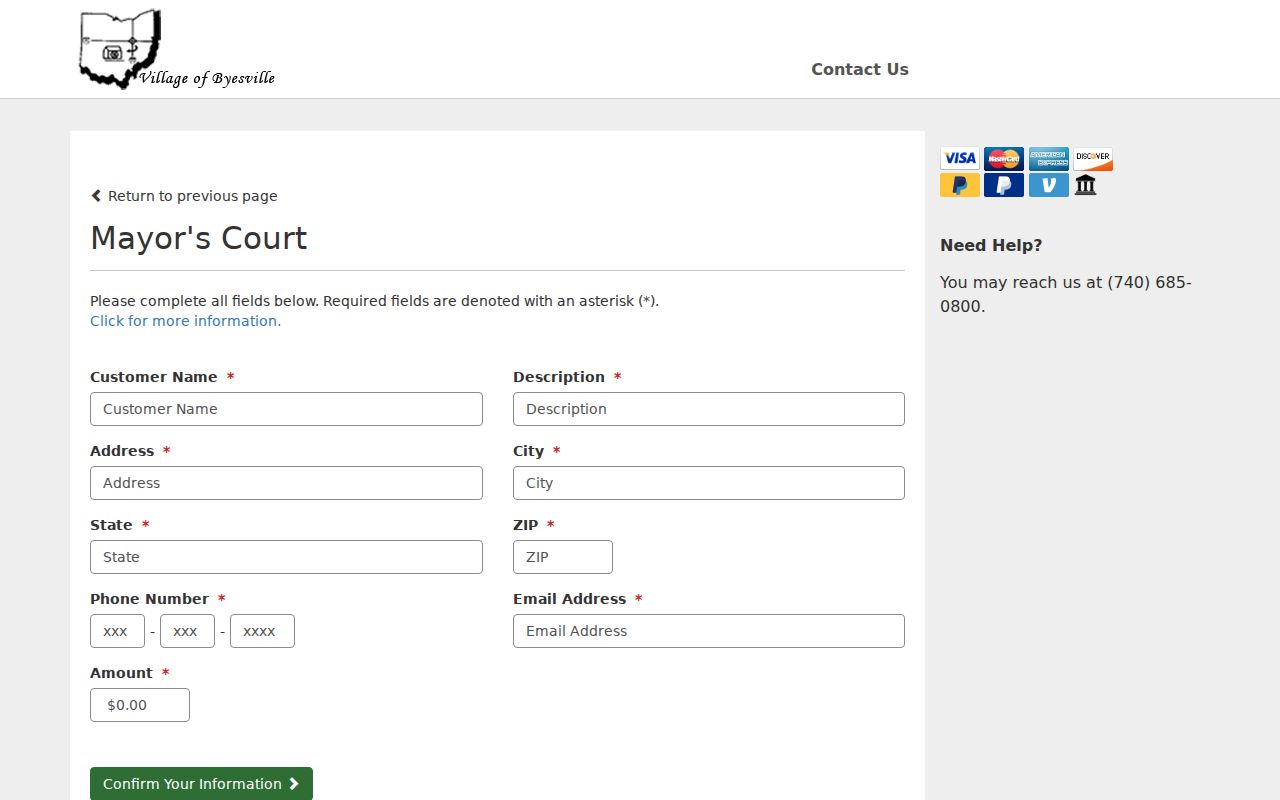Focus the Customer Name field
This screenshot has height=800, width=1280.
[x=286, y=409]
